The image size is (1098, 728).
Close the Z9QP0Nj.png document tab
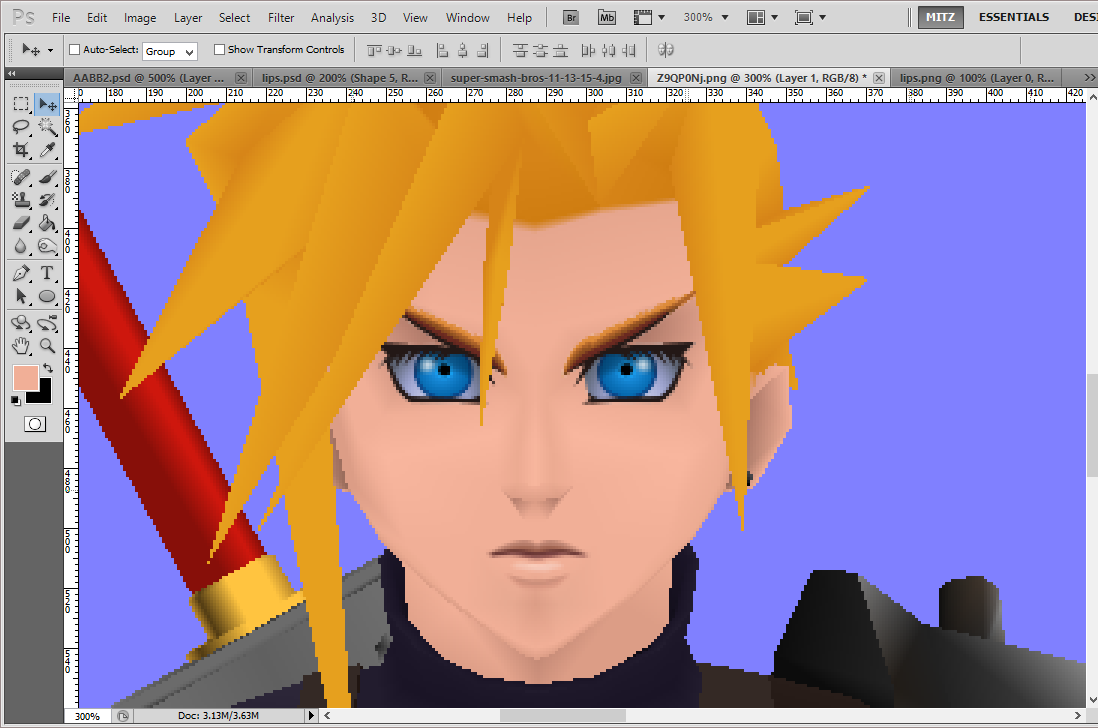pyautogui.click(x=879, y=78)
